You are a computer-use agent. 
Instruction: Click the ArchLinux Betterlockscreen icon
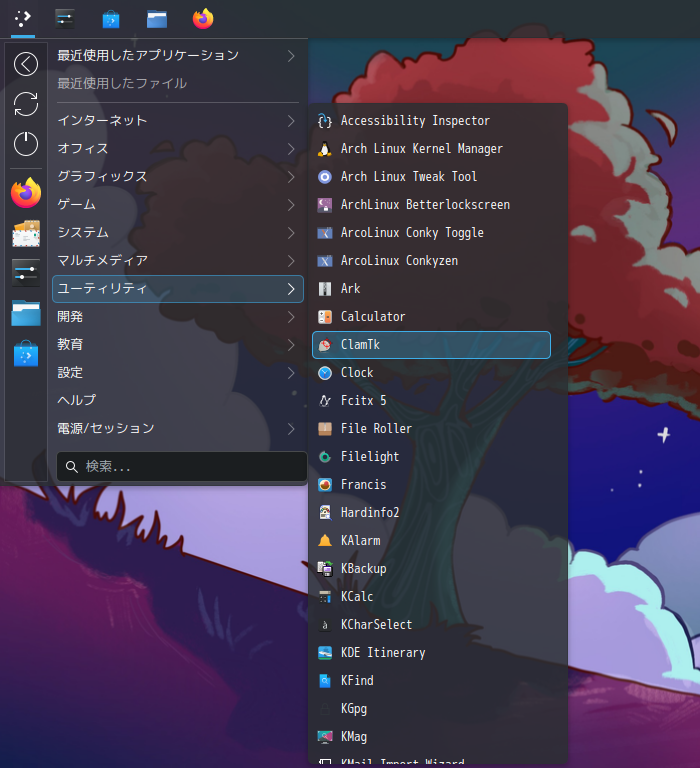325,205
